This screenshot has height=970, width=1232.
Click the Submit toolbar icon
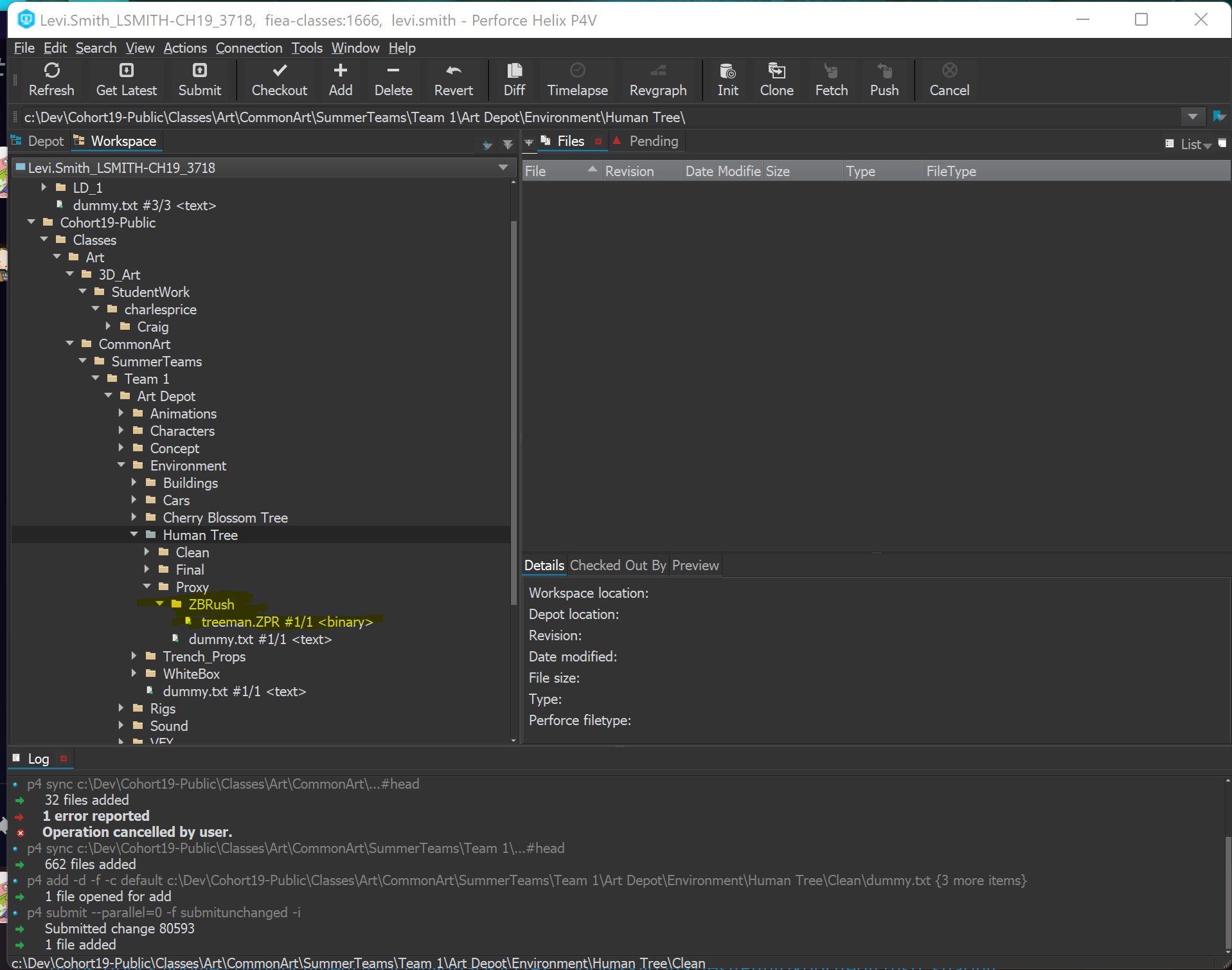pyautogui.click(x=199, y=70)
